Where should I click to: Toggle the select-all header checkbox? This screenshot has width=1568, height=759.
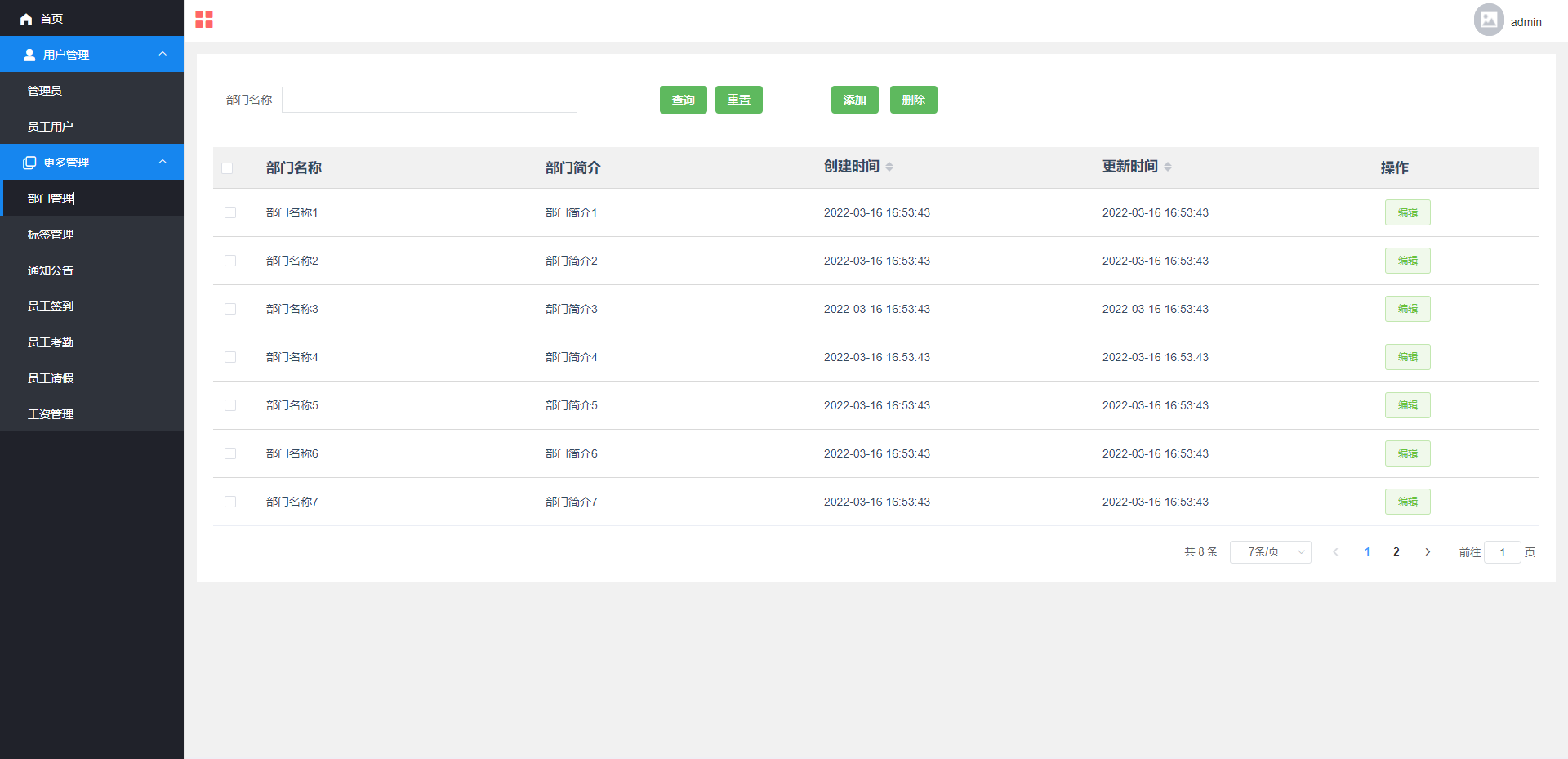coord(227,168)
